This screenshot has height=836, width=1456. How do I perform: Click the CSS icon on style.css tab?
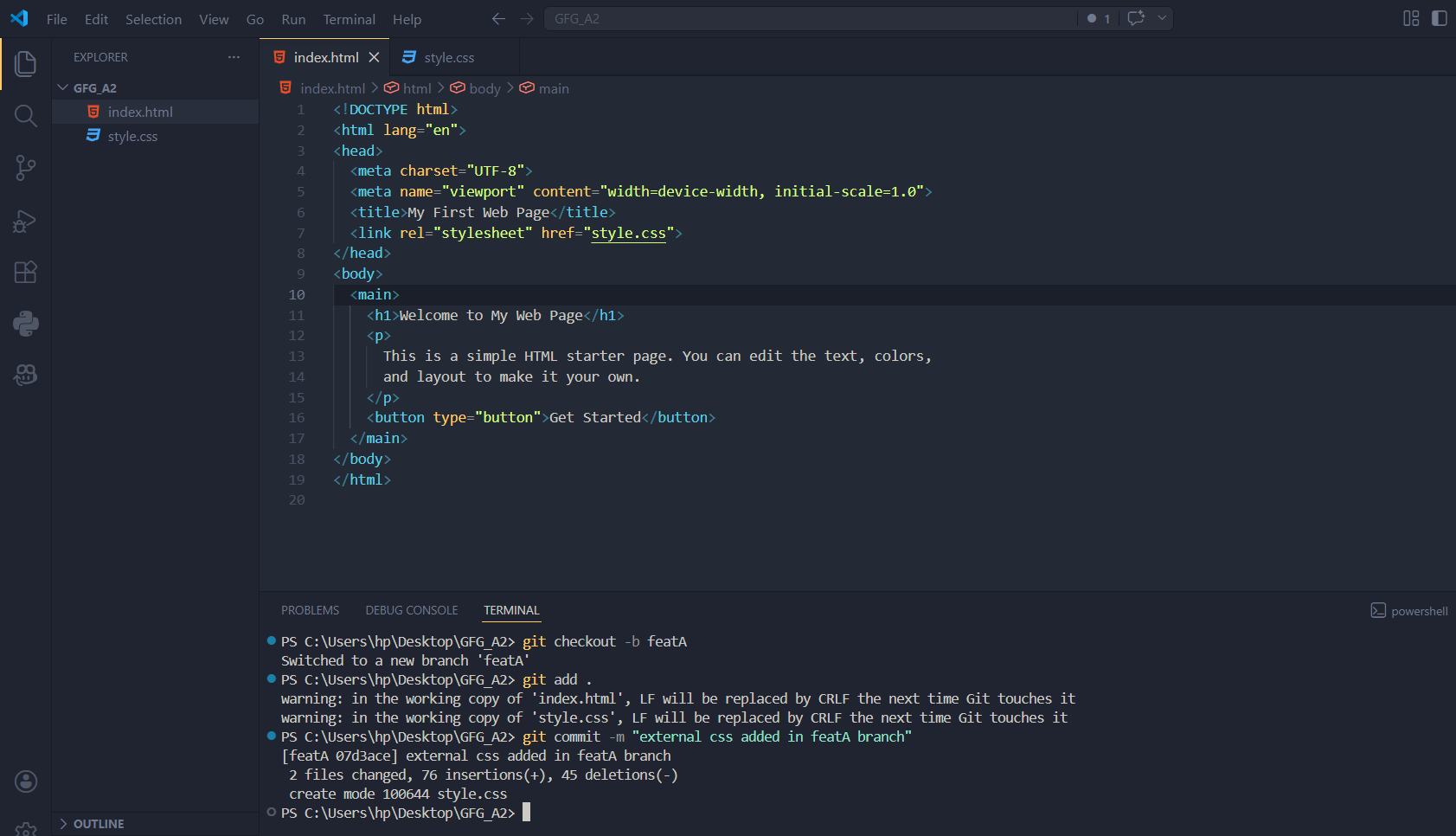[409, 57]
